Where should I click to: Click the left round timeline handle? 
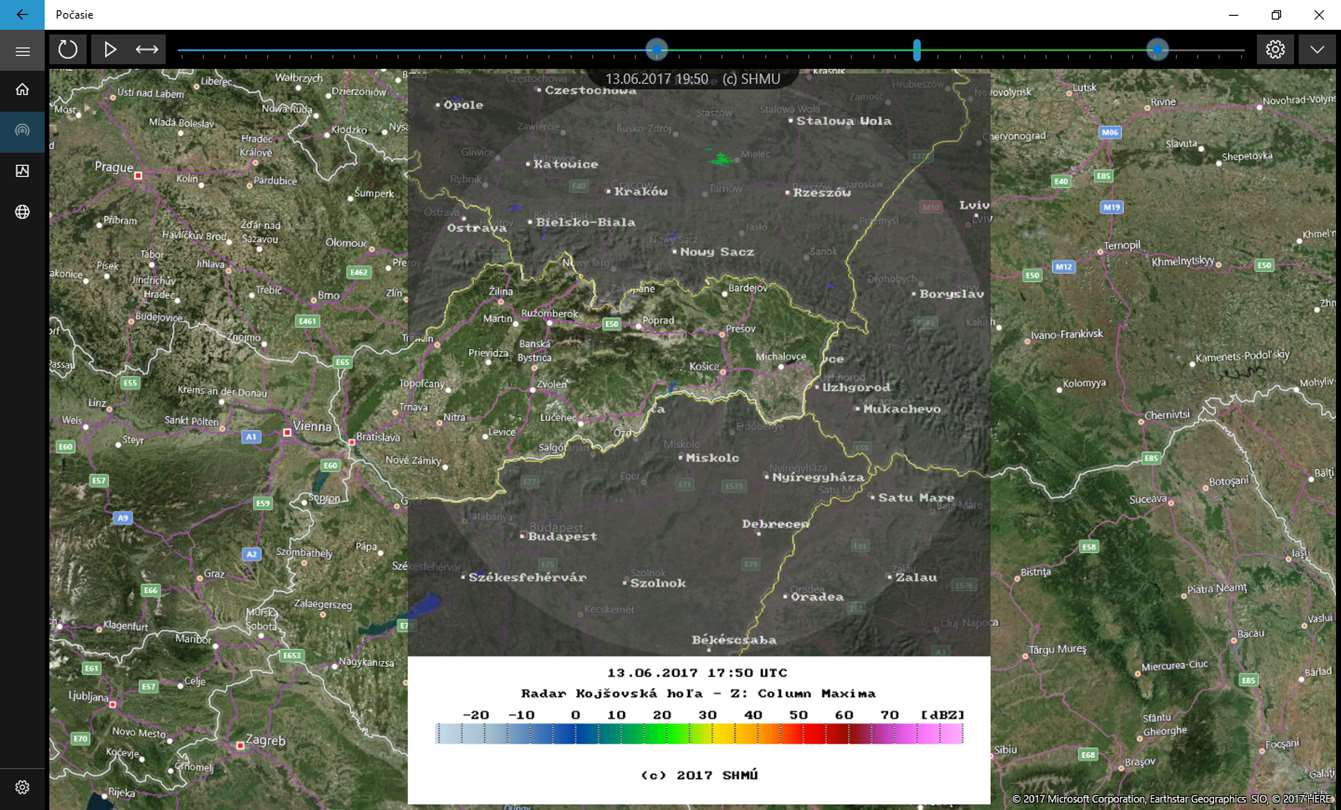pyautogui.click(x=656, y=49)
